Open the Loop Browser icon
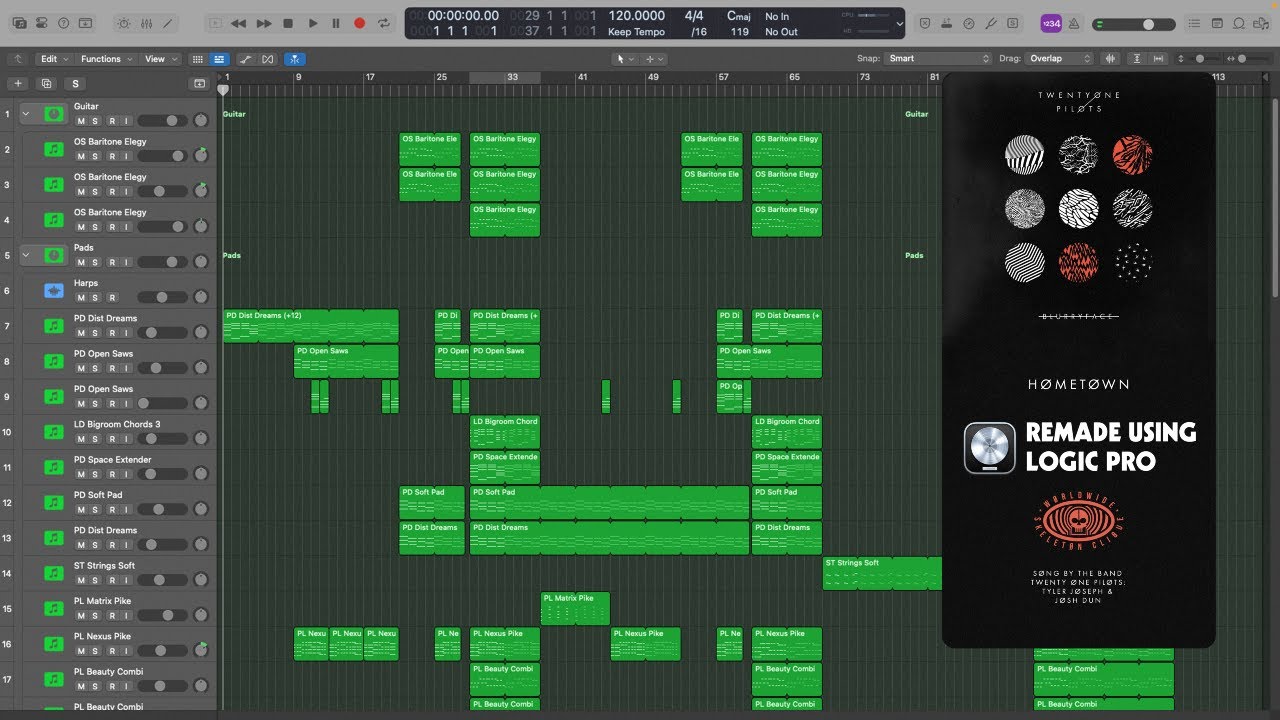 1239,23
